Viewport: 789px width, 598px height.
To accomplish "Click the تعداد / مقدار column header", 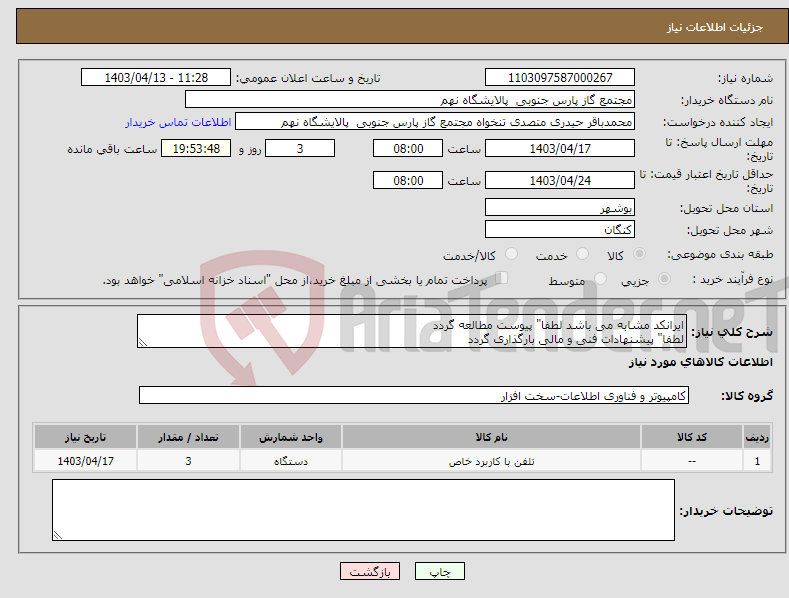I will point(188,437).
